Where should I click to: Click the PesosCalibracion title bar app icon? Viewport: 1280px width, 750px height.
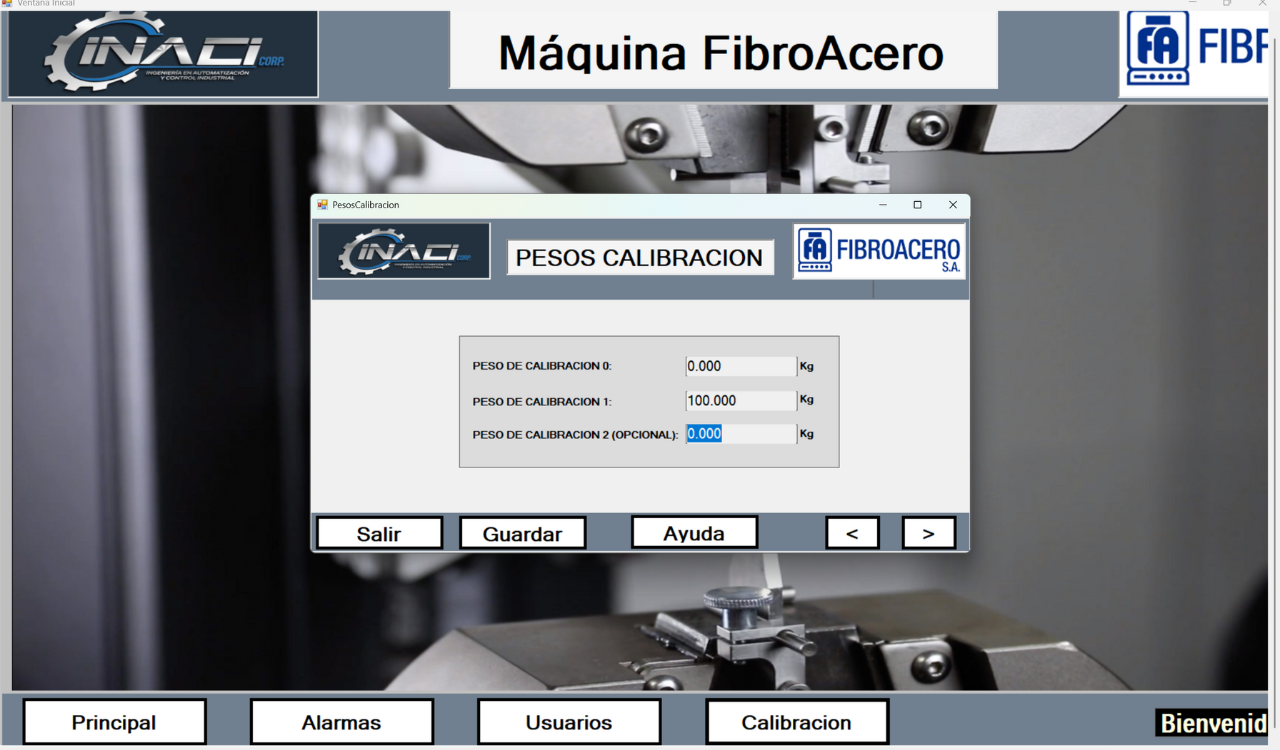(322, 205)
